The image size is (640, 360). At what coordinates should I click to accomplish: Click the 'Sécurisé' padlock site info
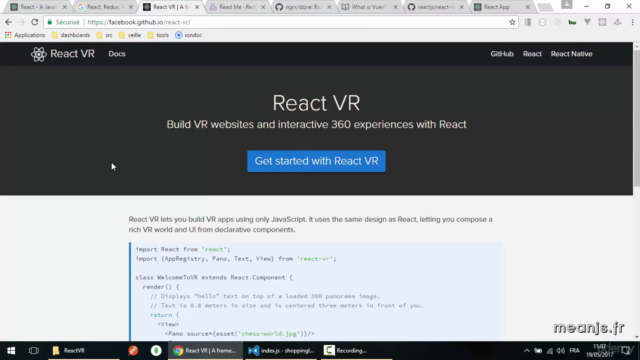coord(64,22)
